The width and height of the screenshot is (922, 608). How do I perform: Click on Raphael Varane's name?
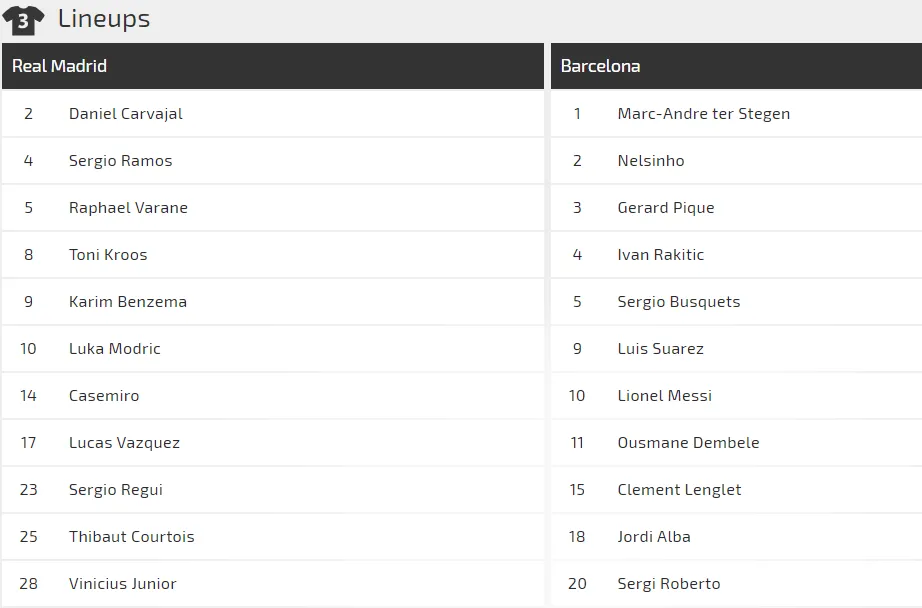(x=128, y=208)
